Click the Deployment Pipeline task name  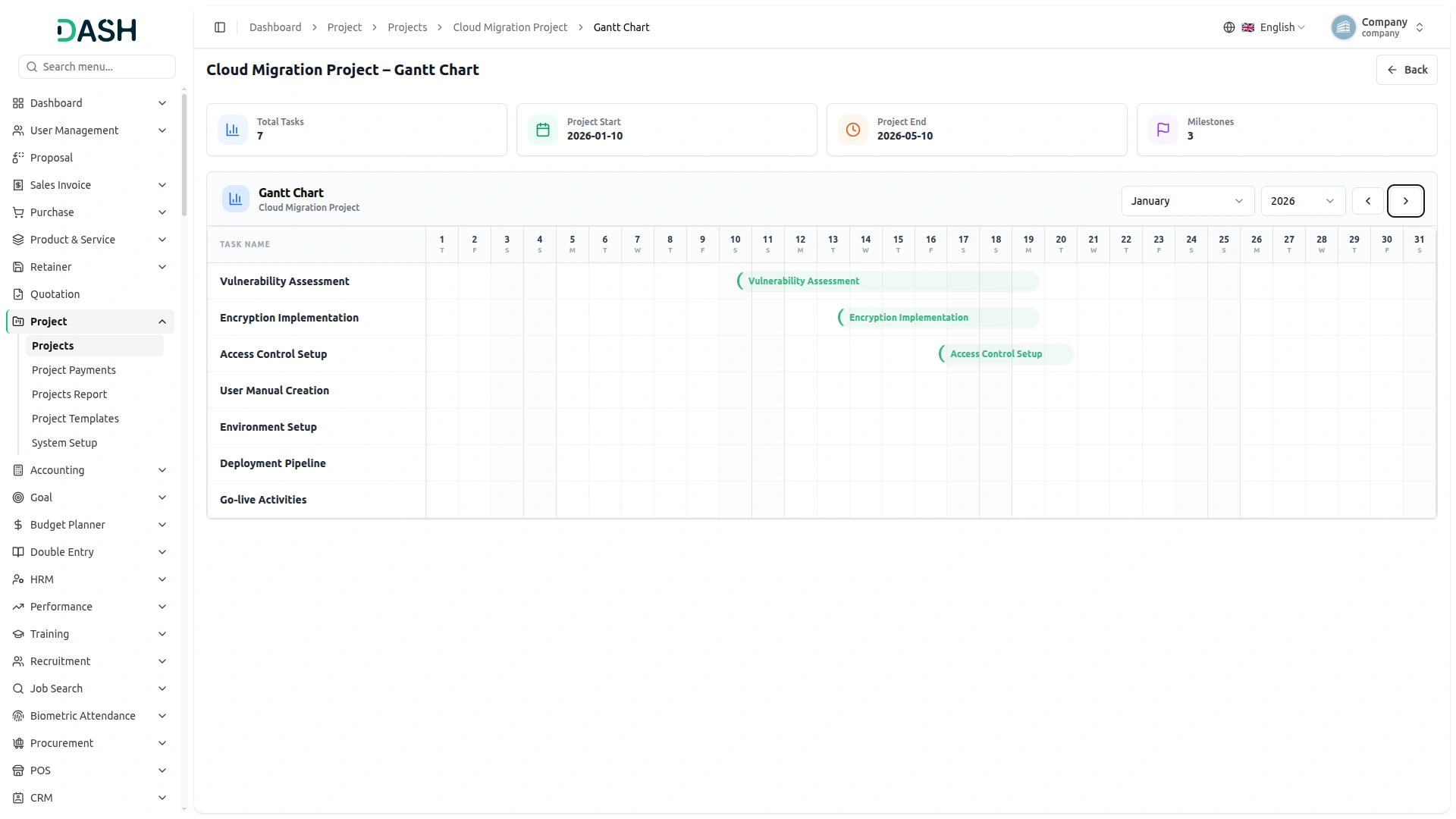tap(273, 463)
